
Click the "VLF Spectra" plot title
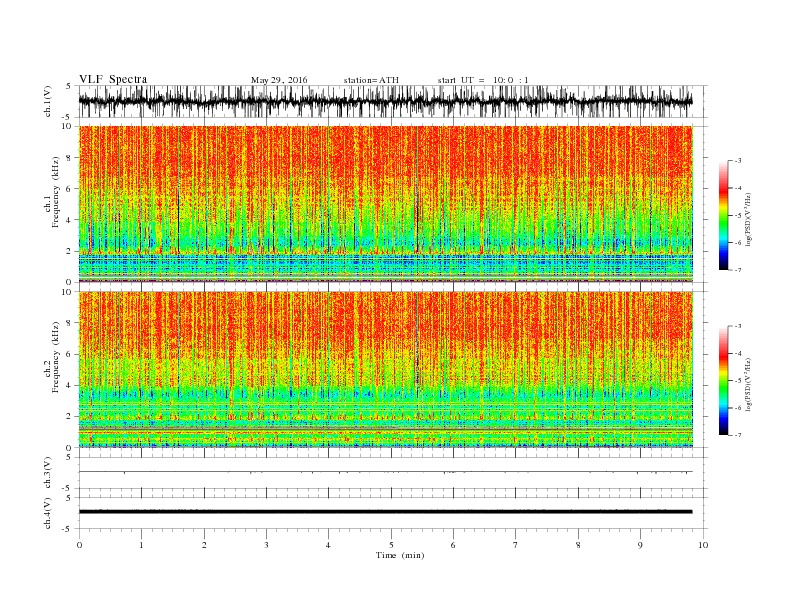click(113, 79)
